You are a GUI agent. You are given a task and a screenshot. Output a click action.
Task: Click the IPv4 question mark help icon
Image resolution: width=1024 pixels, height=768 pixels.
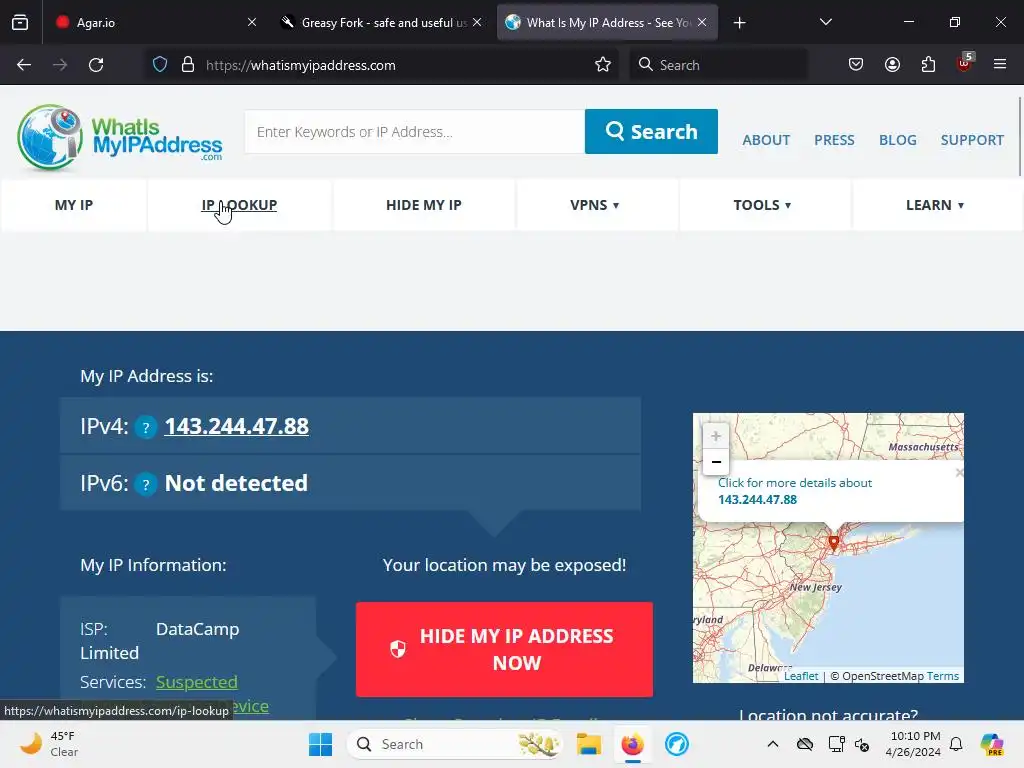[146, 428]
